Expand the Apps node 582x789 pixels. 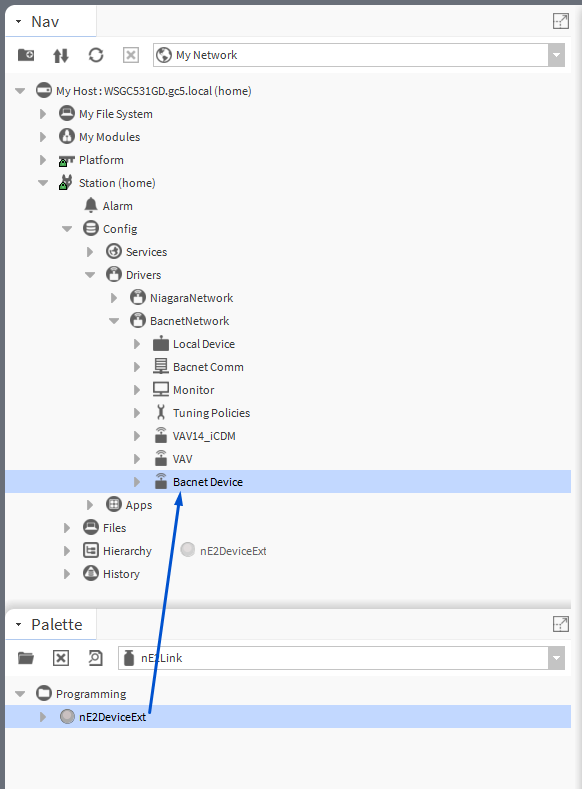(x=90, y=505)
